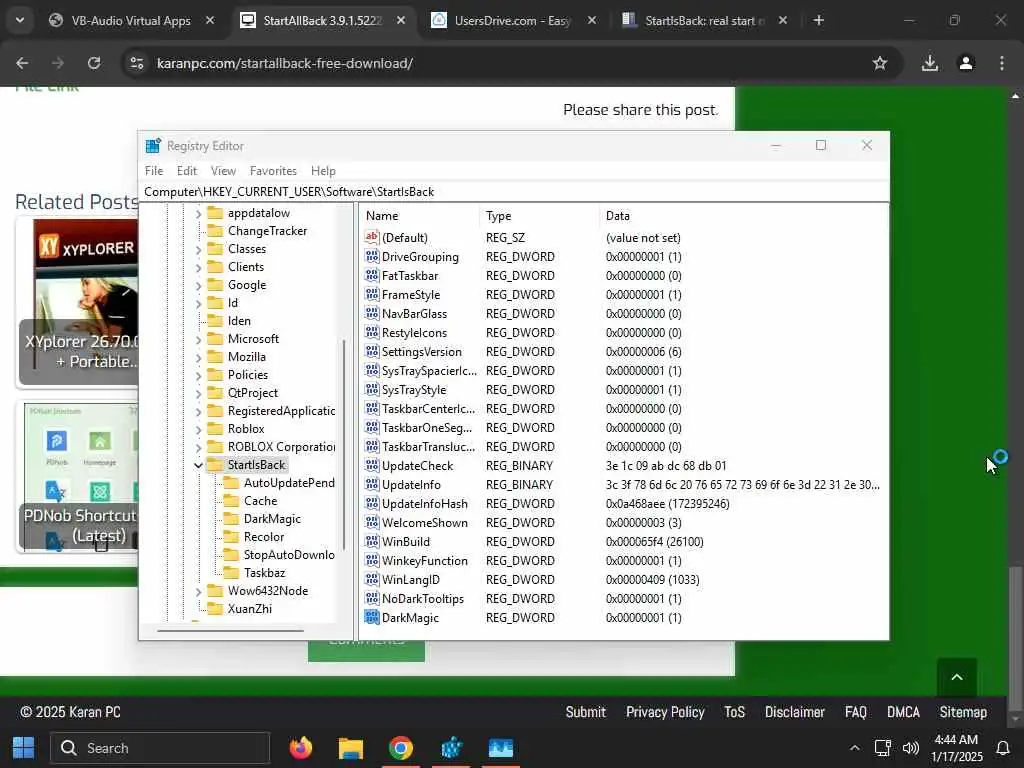
Task: Expand the Classes registry key
Action: pyautogui.click(x=198, y=249)
